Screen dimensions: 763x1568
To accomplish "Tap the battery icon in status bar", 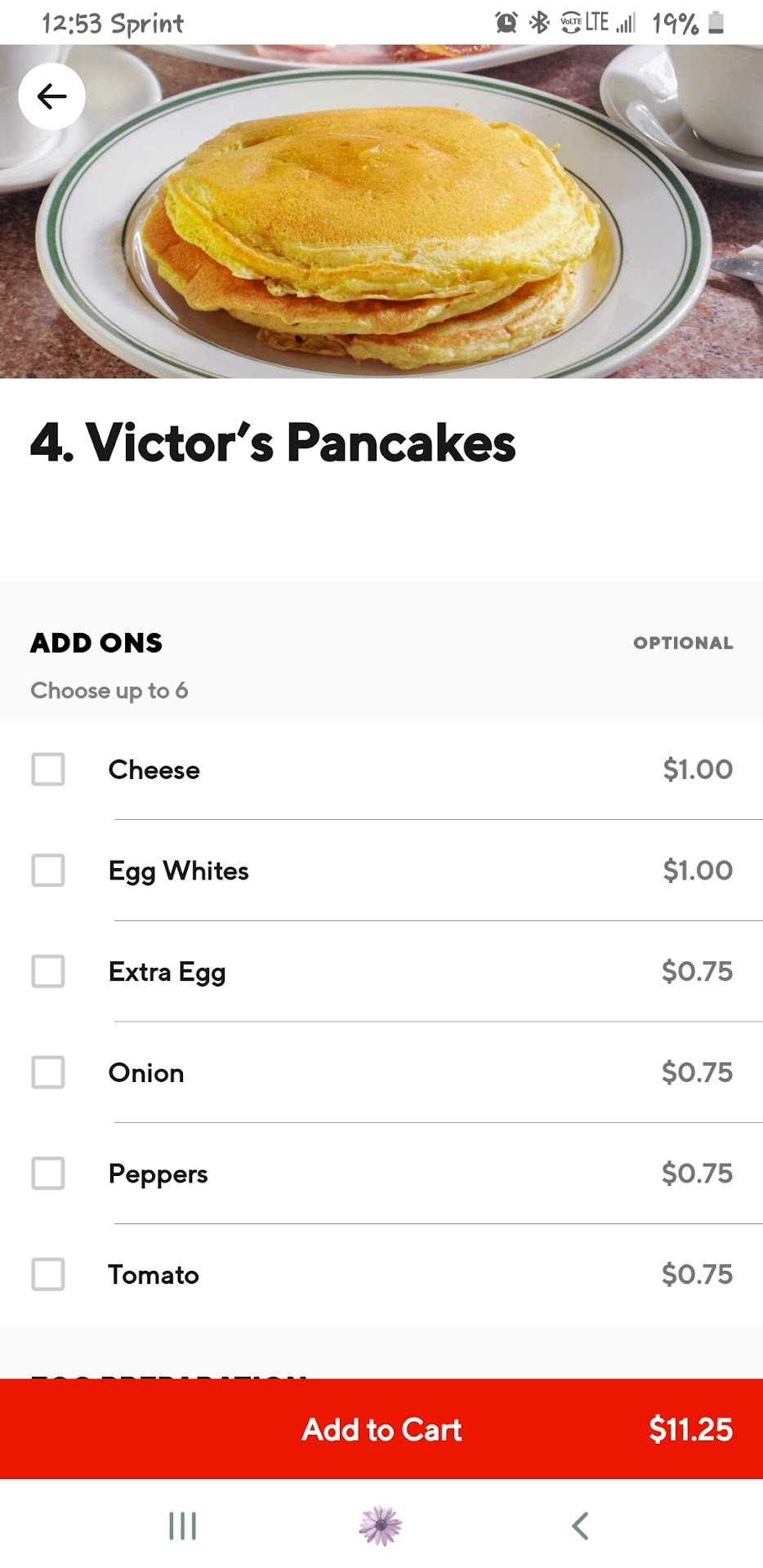I will coord(716,23).
